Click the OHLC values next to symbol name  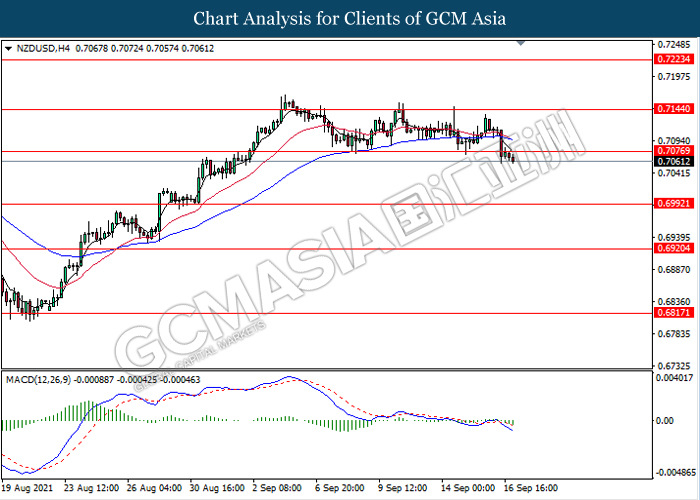pos(145,49)
